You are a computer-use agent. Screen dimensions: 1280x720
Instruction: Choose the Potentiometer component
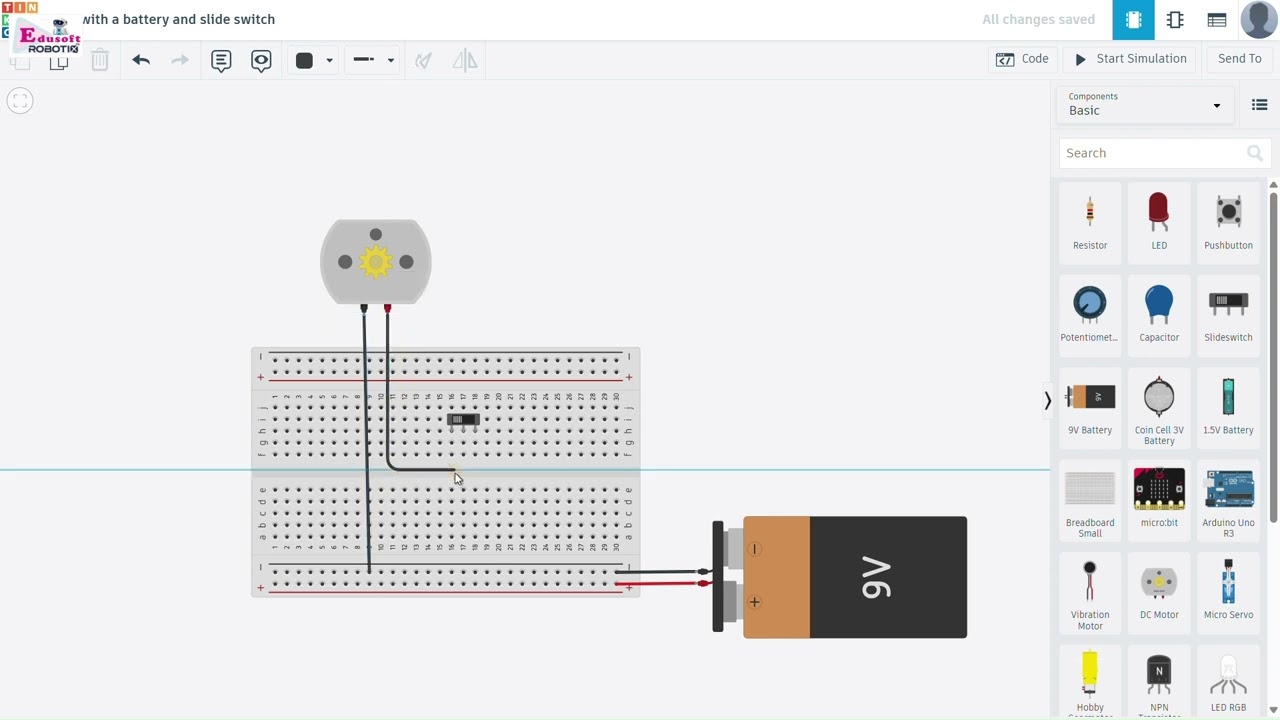[x=1090, y=314]
